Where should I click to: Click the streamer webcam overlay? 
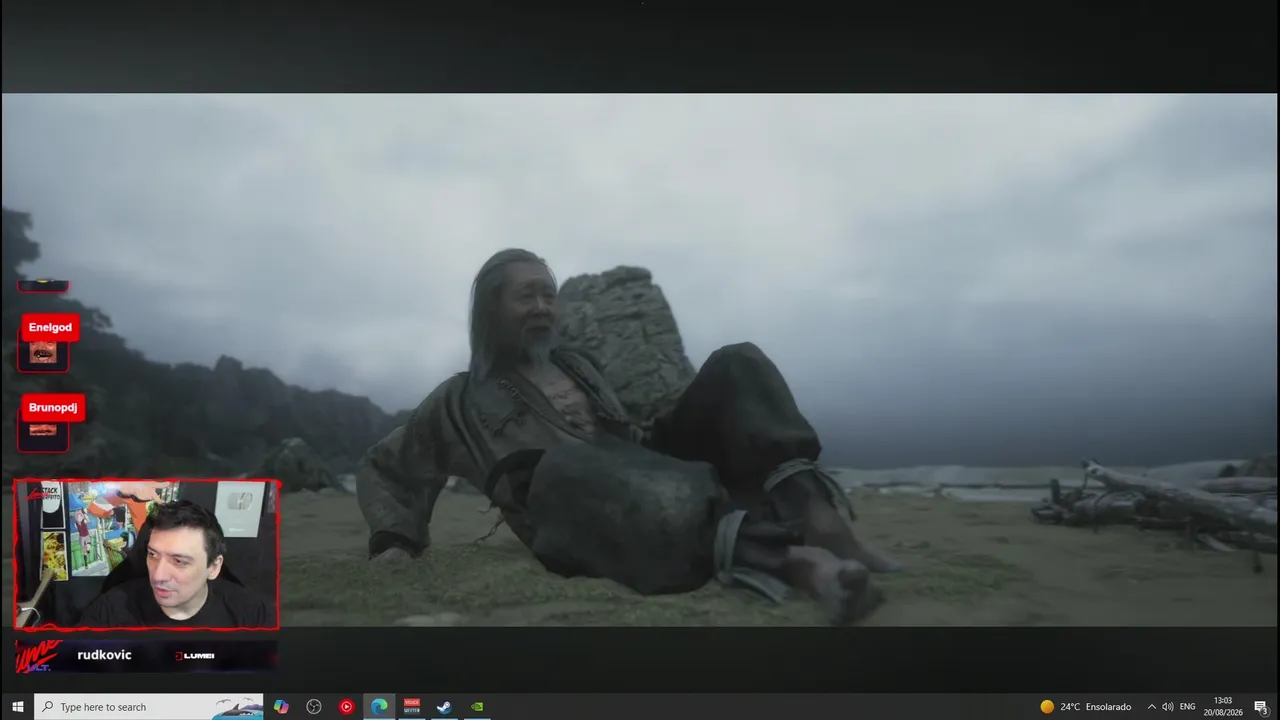tap(146, 555)
